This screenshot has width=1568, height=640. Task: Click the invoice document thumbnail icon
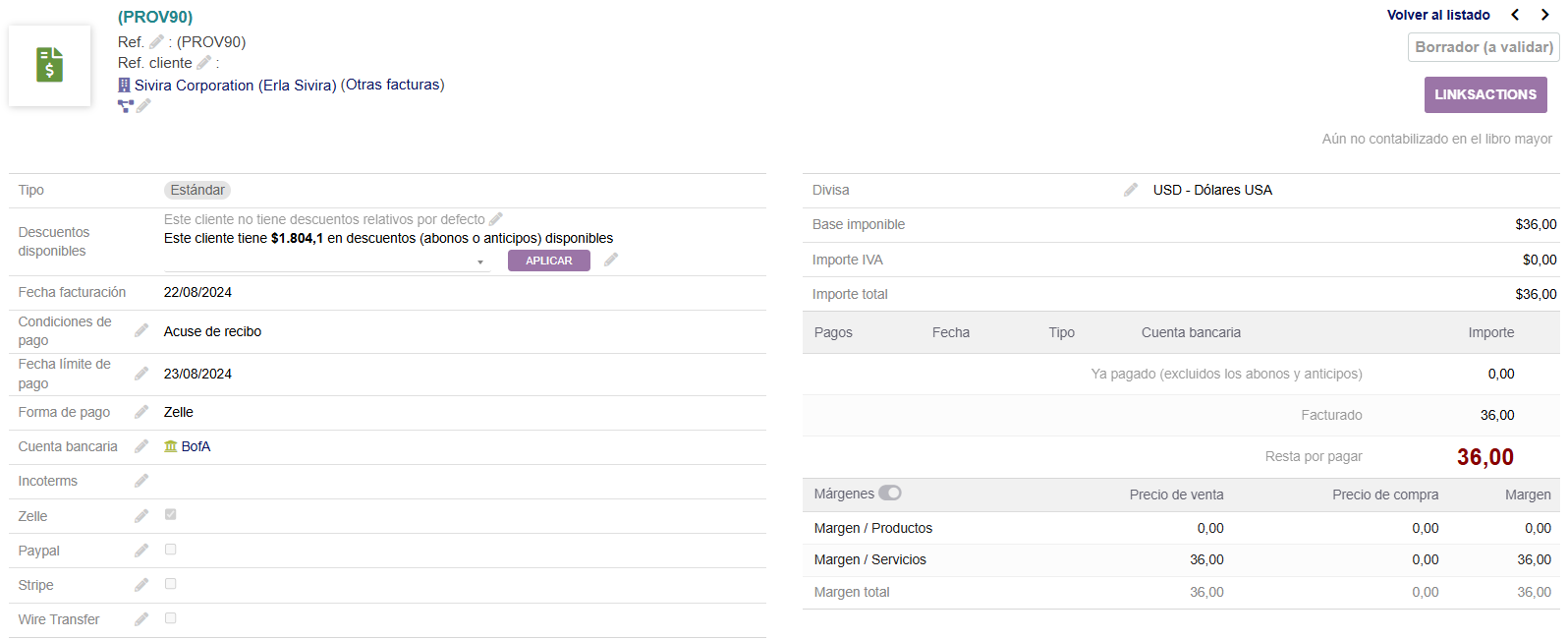coord(49,65)
